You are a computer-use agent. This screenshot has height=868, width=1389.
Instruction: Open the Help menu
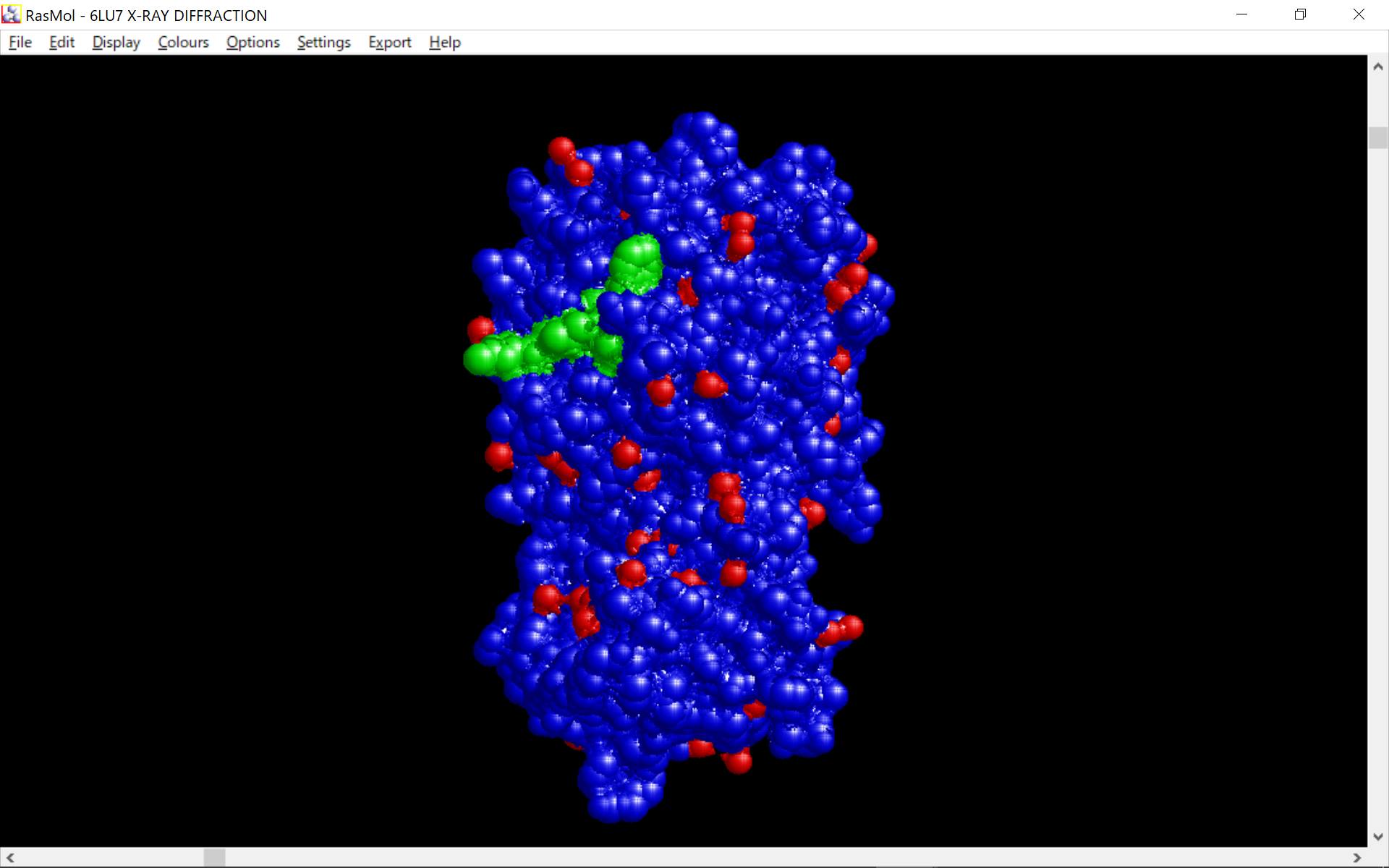(x=444, y=43)
